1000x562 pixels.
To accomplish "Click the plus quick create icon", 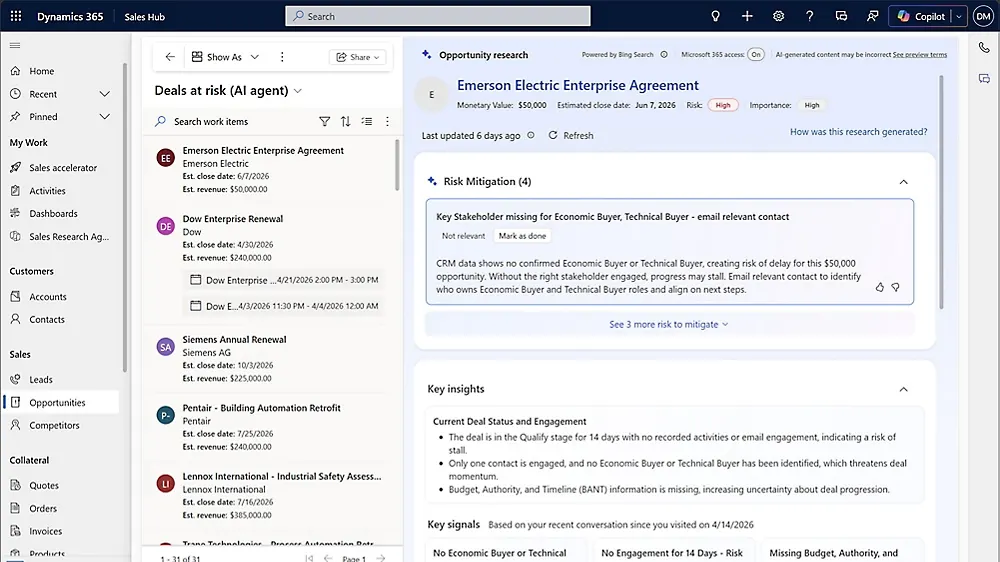I will coord(747,17).
